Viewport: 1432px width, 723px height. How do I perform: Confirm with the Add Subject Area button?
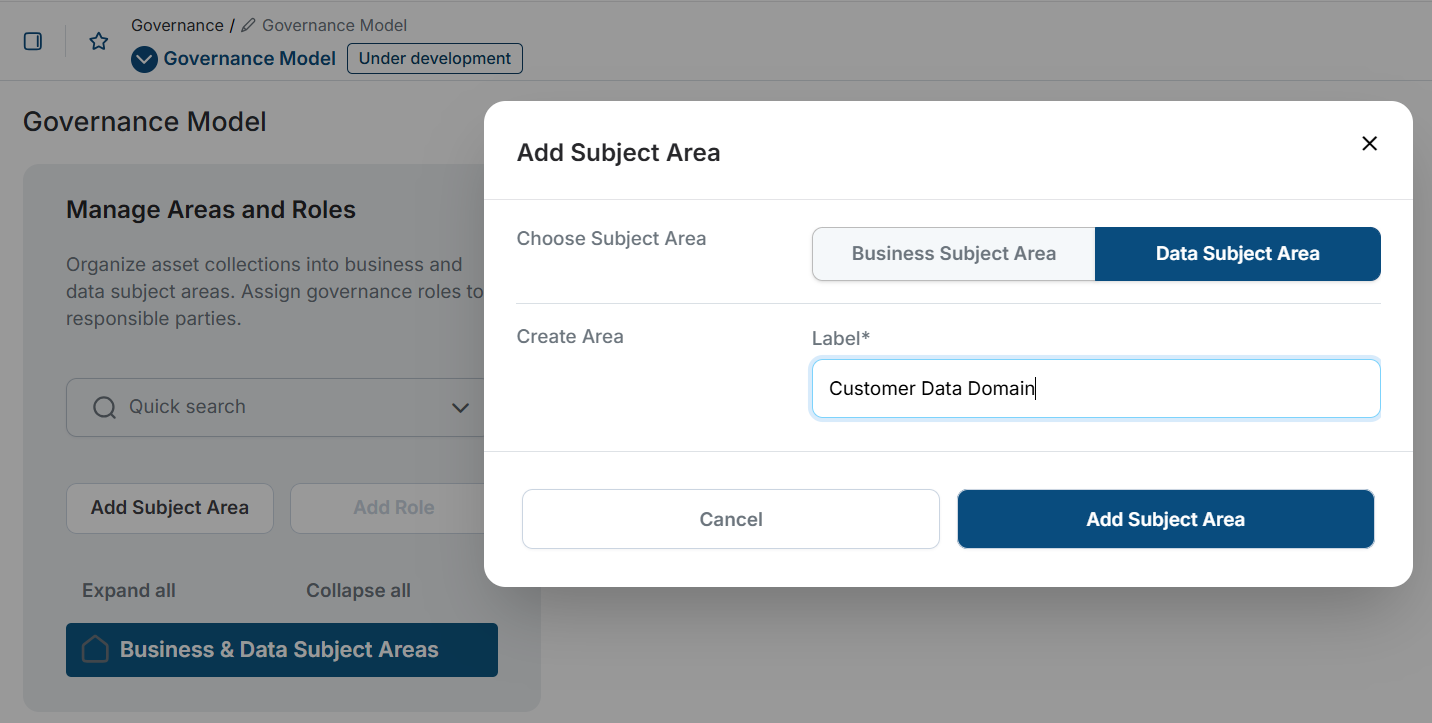tap(1165, 519)
